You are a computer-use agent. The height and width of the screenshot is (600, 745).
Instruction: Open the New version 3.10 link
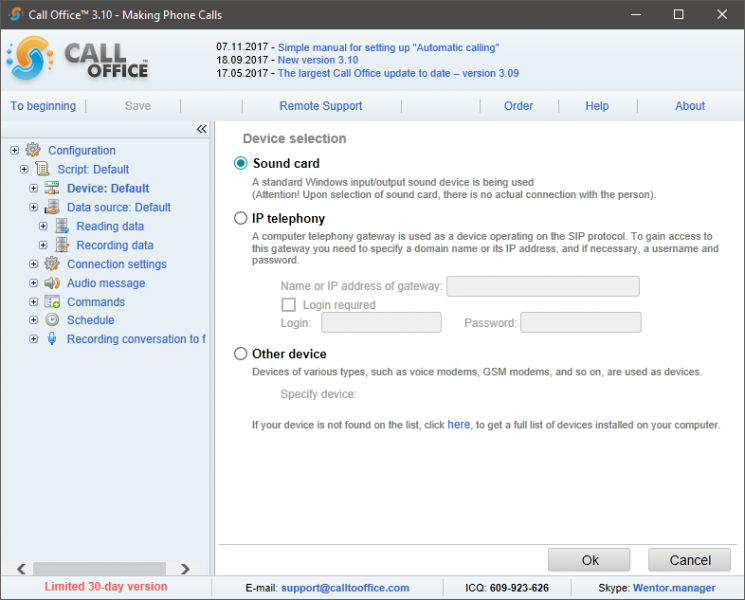pyautogui.click(x=318, y=60)
